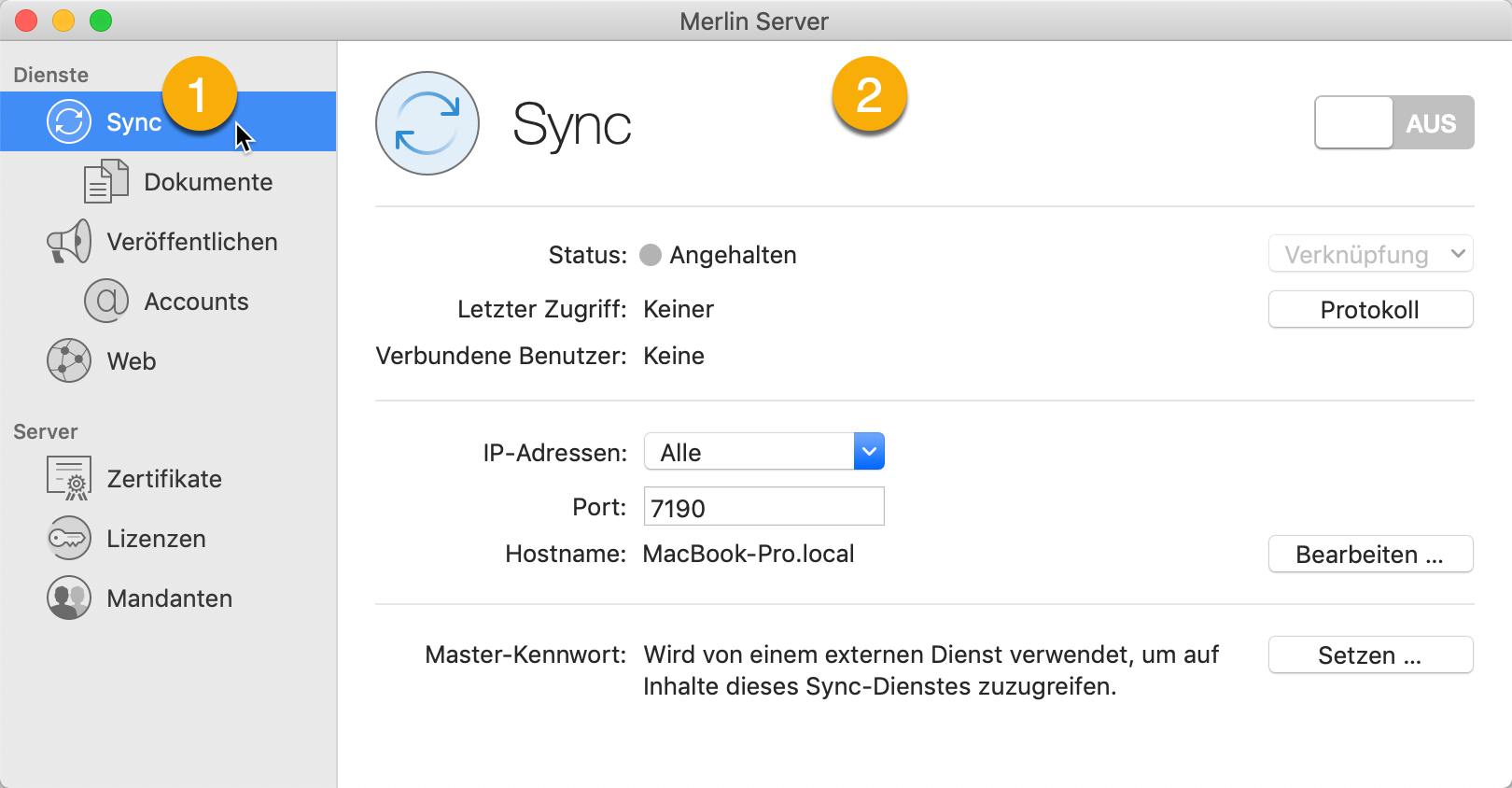The image size is (1512, 788).
Task: Click the Zertifikate certificate icon
Action: coord(69,478)
